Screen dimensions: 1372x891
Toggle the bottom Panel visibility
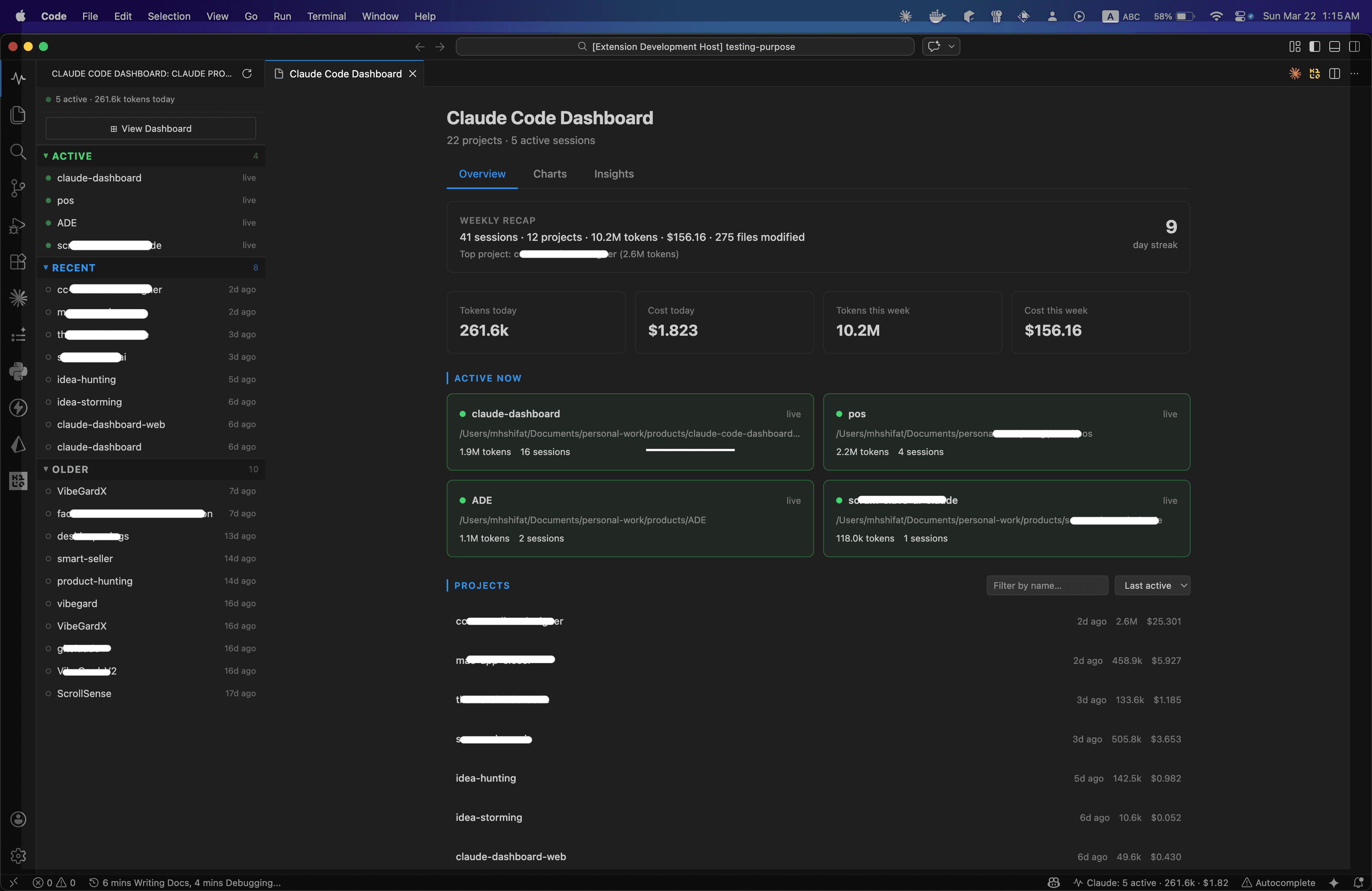click(x=1334, y=46)
